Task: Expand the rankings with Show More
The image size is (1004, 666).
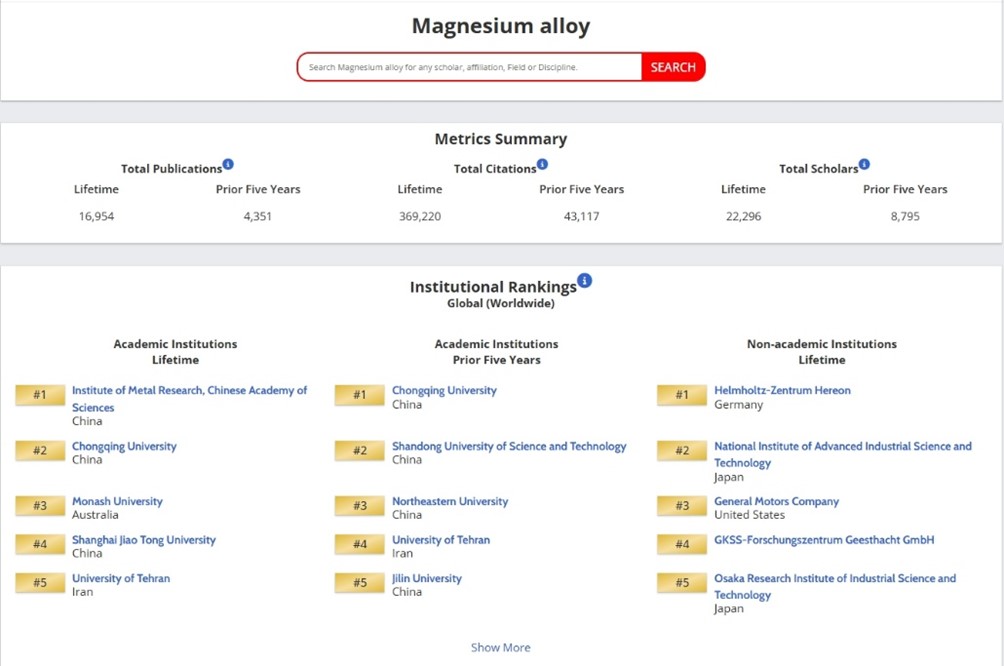Action: click(x=501, y=647)
